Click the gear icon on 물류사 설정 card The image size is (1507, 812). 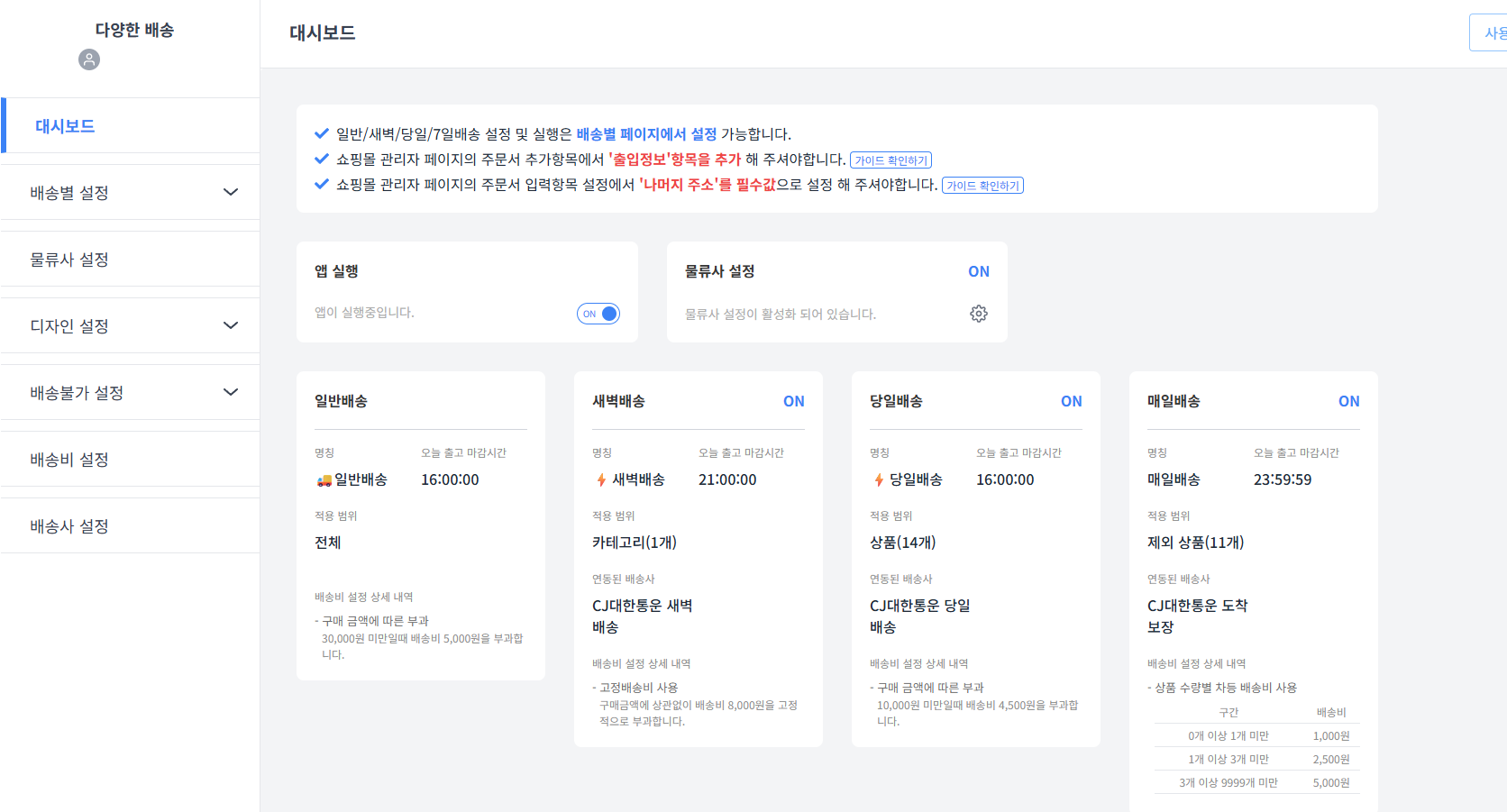979,313
